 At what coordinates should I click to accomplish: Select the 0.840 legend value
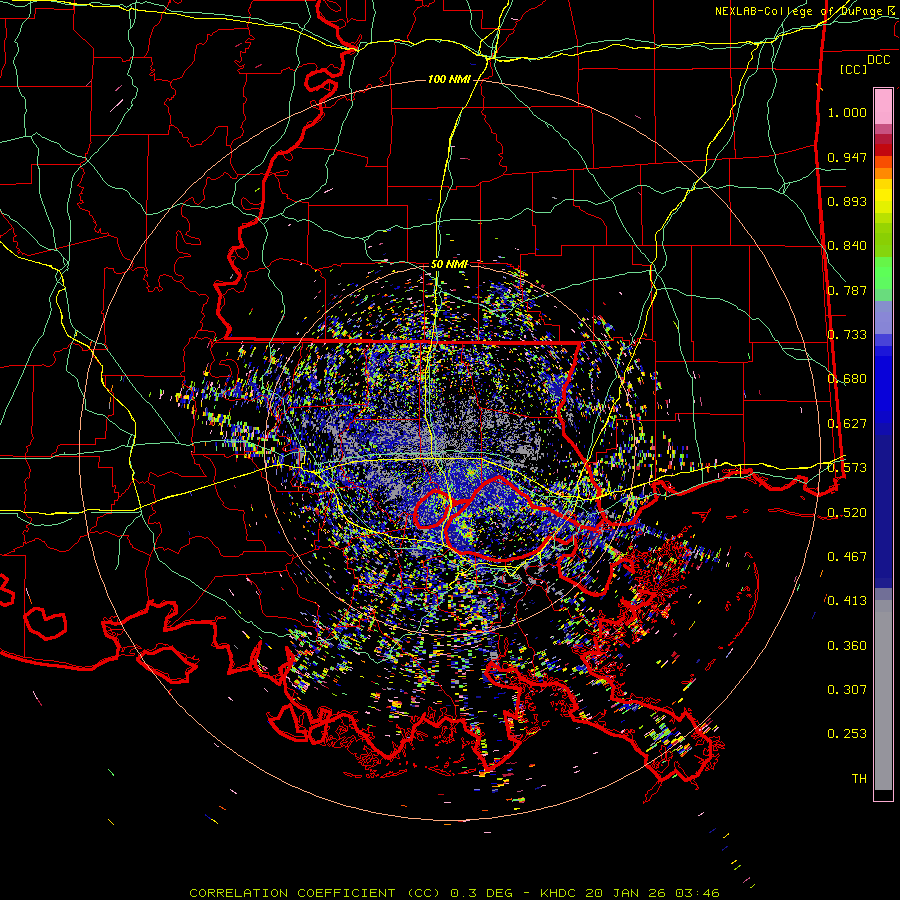coord(847,246)
